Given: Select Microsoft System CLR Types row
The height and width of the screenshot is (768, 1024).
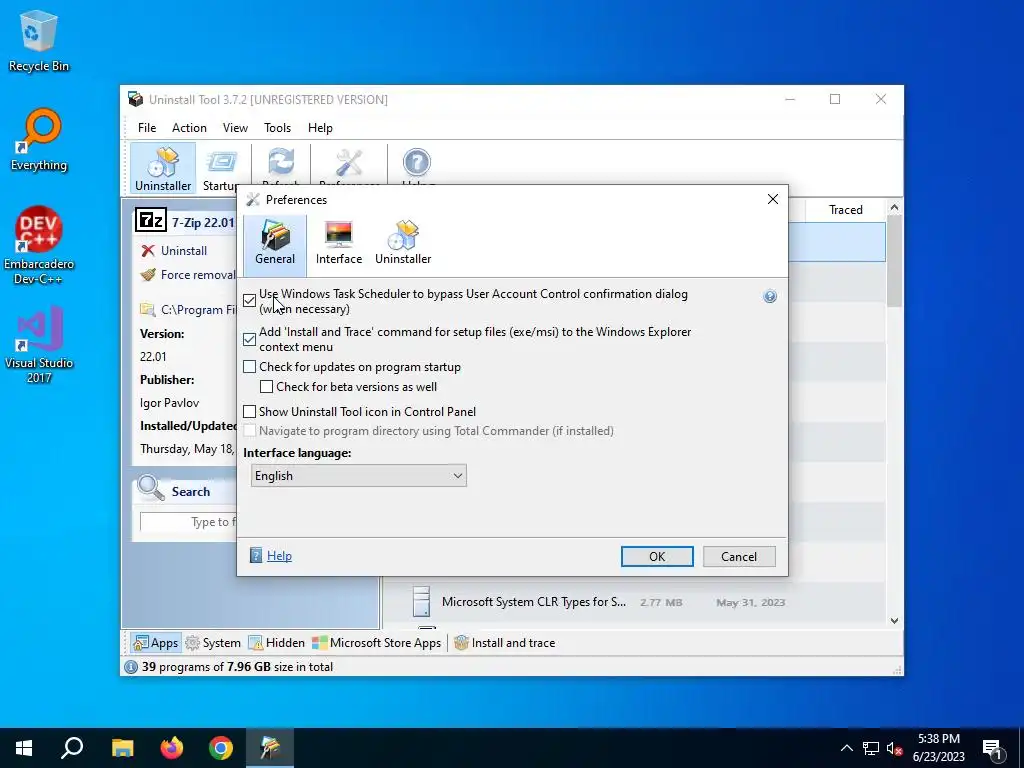Looking at the screenshot, I should [633, 602].
